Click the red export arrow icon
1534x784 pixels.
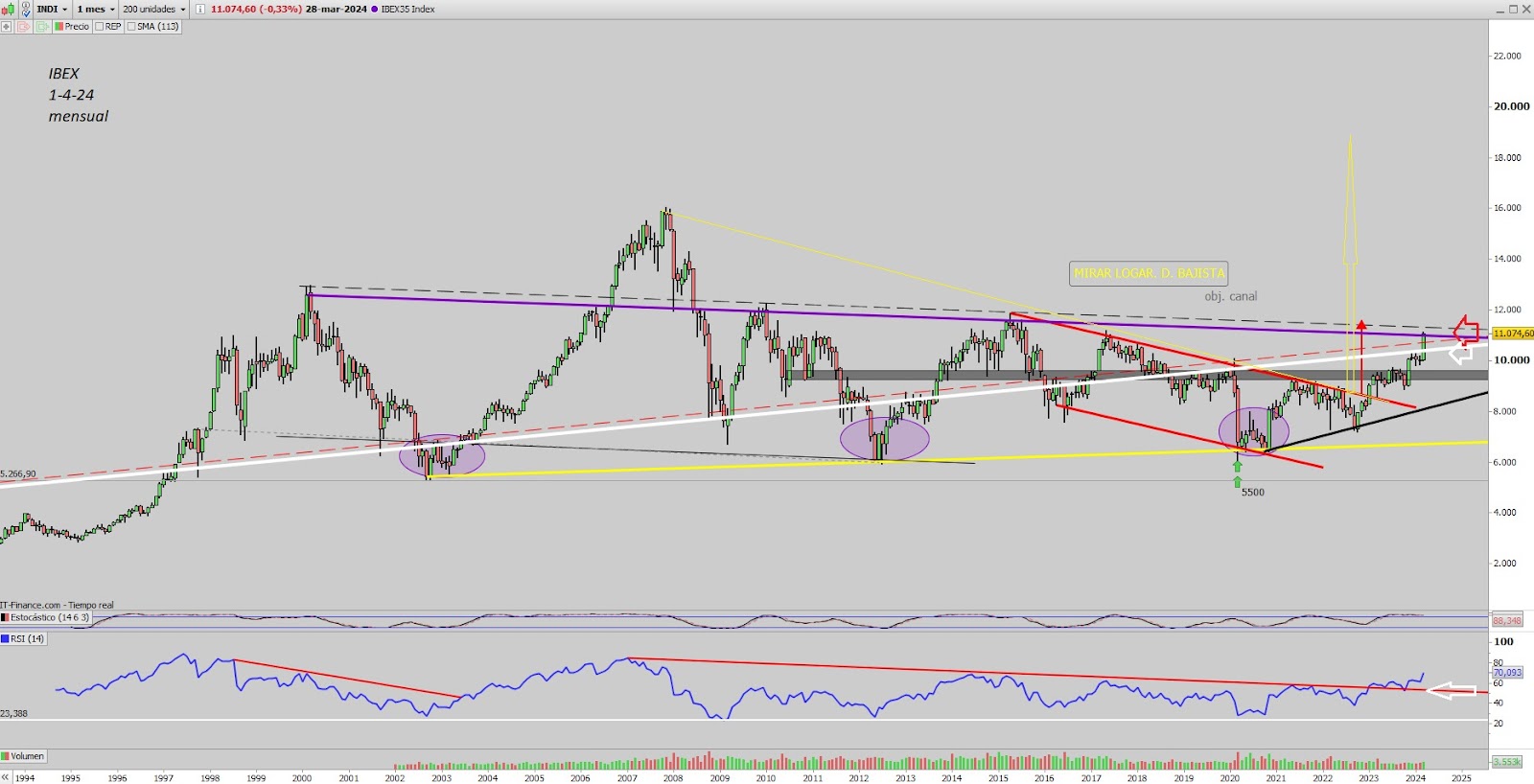click(23, 27)
